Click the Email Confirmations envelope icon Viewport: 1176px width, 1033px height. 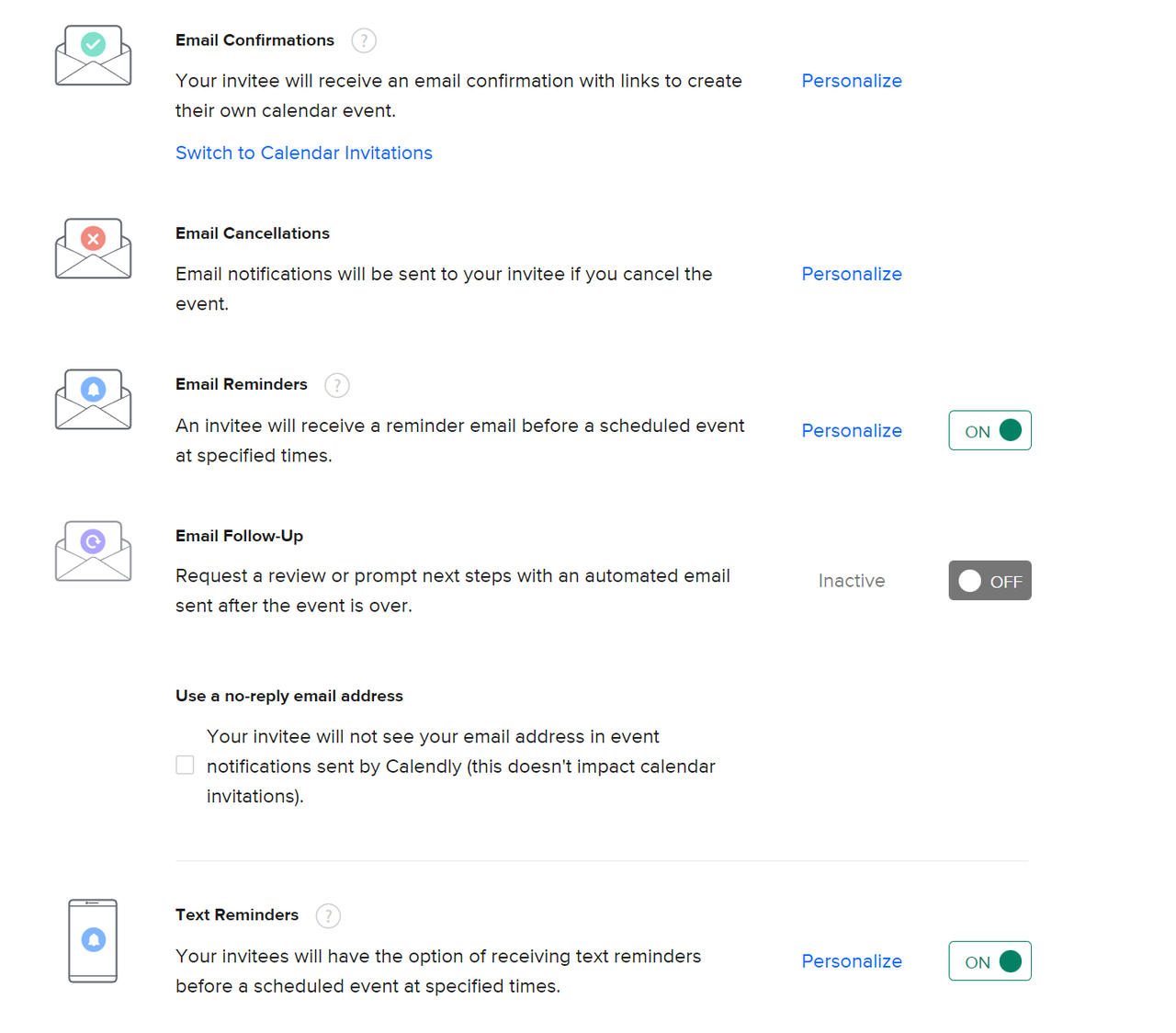(x=93, y=56)
